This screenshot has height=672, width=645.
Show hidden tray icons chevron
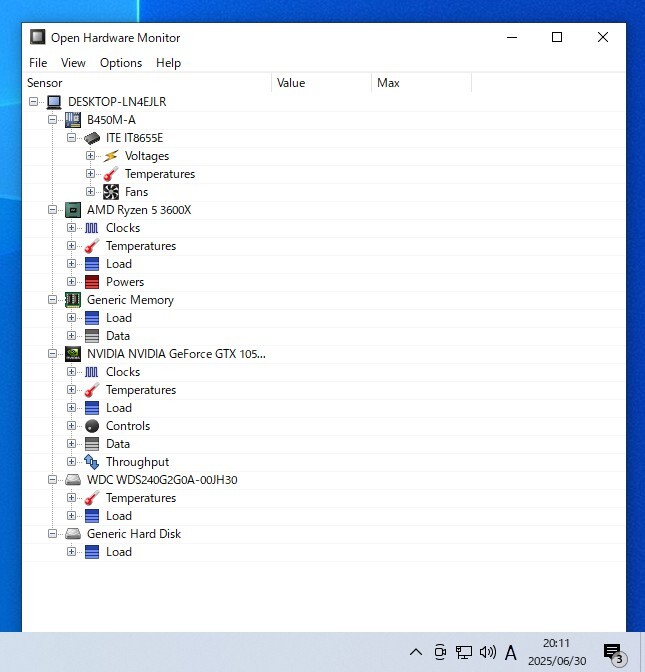click(416, 652)
